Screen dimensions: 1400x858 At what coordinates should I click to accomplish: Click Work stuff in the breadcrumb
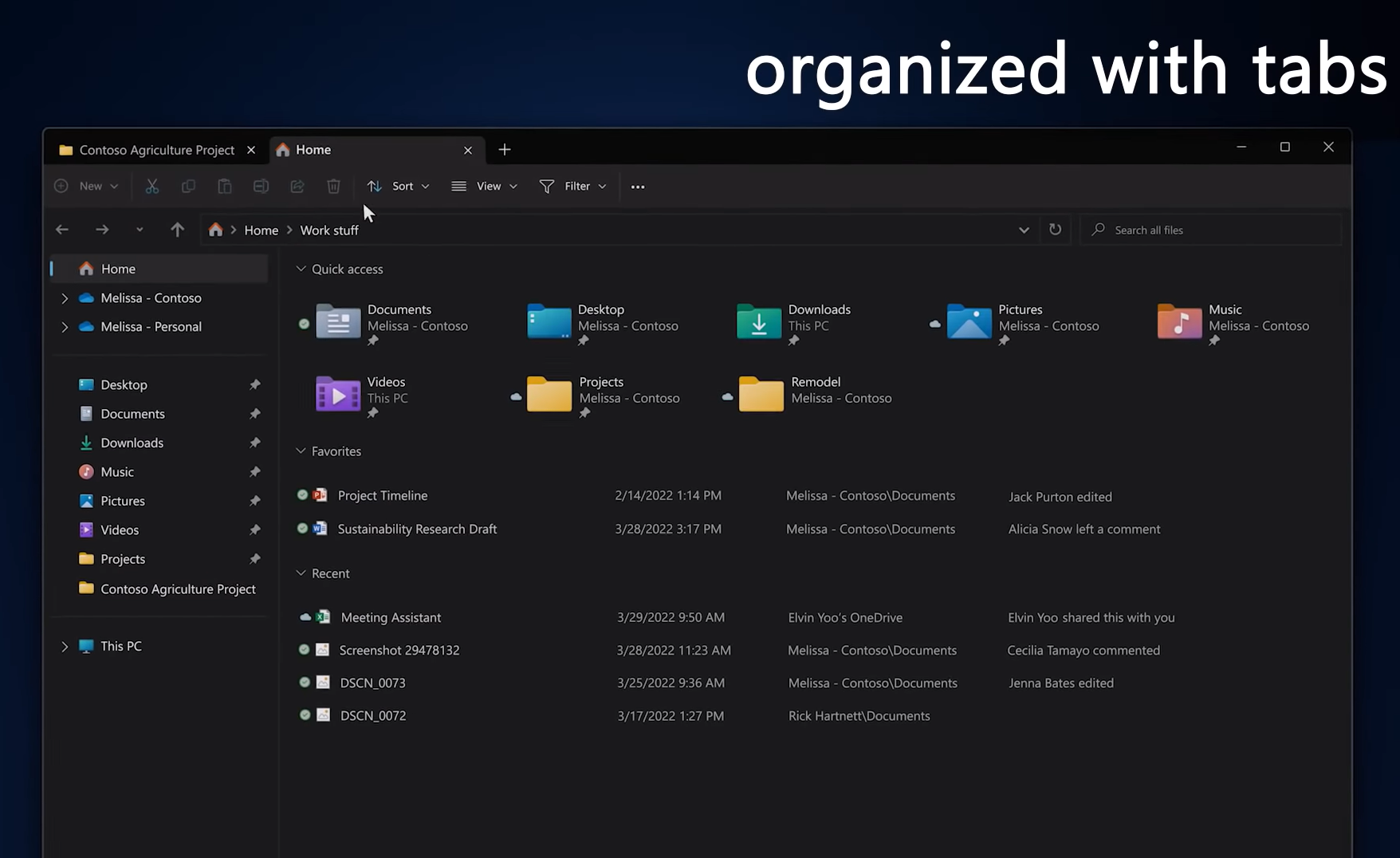(329, 230)
